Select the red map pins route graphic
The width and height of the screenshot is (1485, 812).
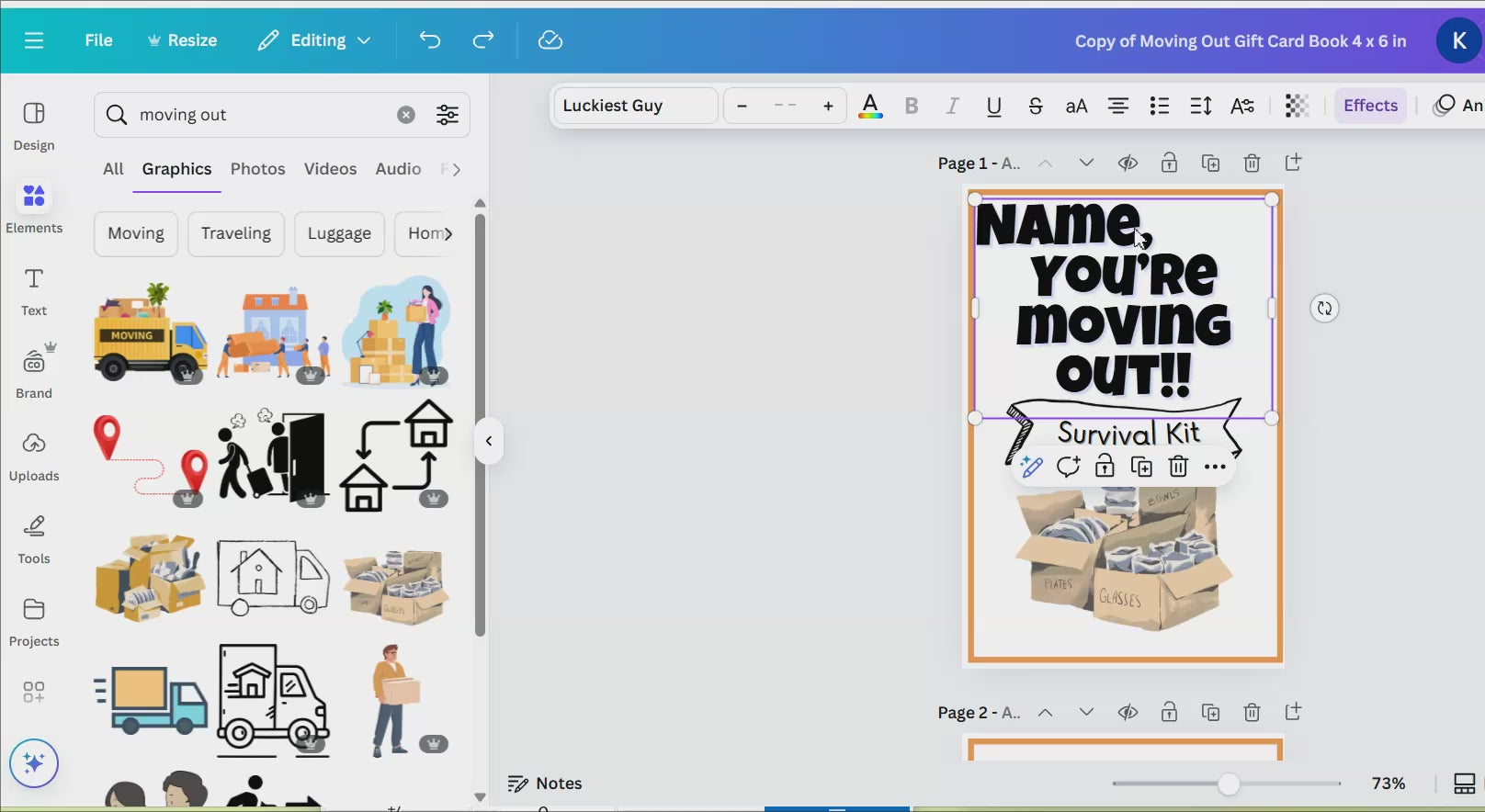pyautogui.click(x=151, y=457)
